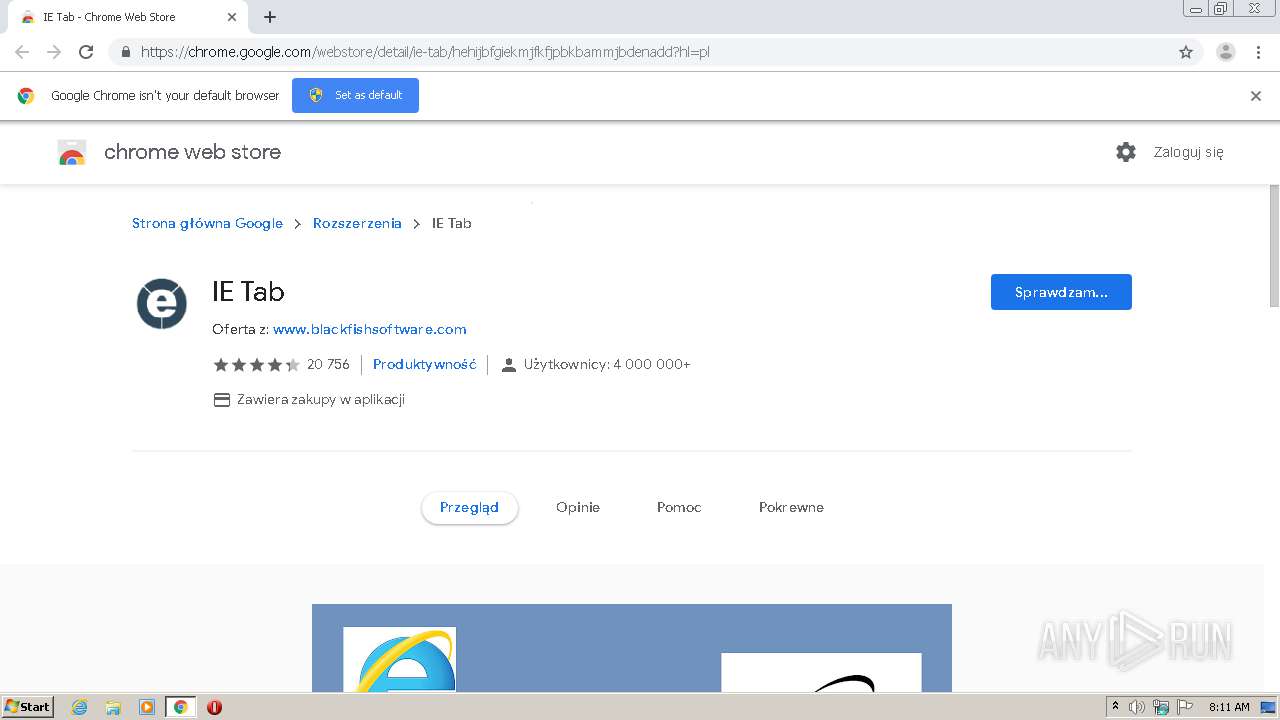Launch Internet Explorer from the taskbar
The height and width of the screenshot is (720, 1280).
(80, 707)
